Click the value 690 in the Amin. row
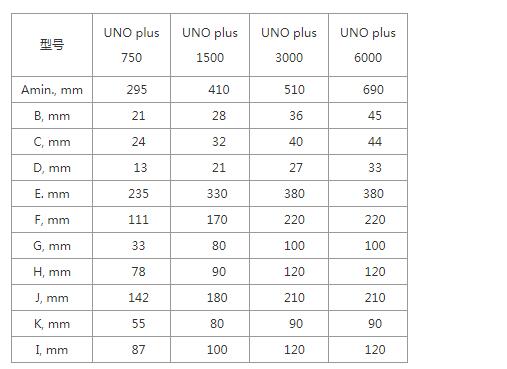Viewport: 507px width, 369px height. (373, 90)
